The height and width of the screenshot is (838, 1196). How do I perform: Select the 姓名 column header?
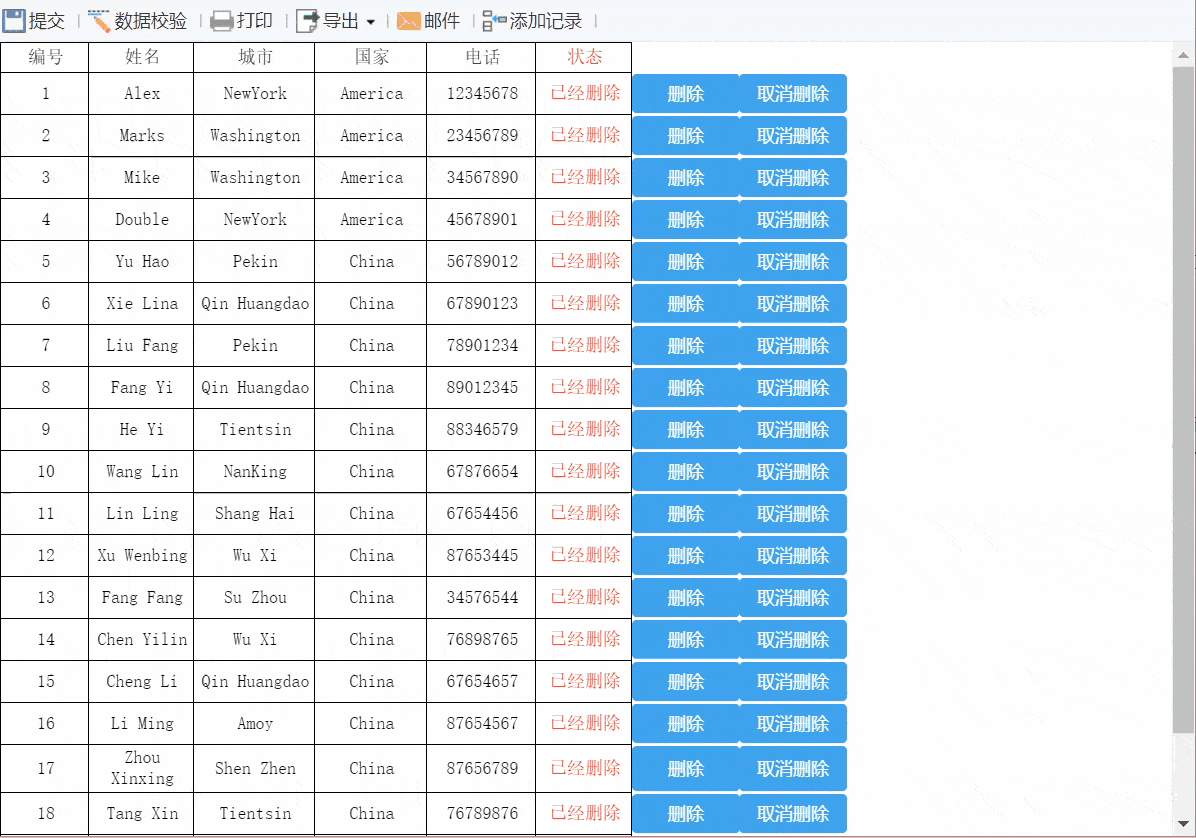point(141,57)
